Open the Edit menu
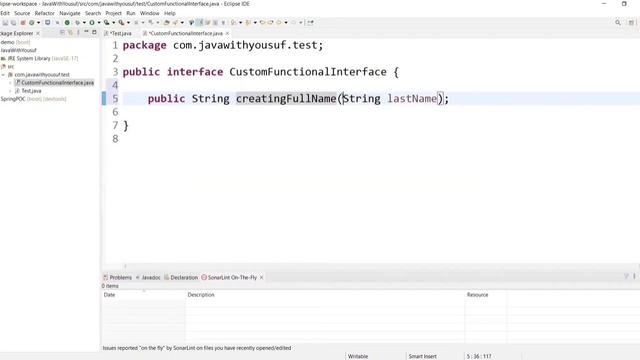This screenshot has width=640, height=360. point(4,13)
